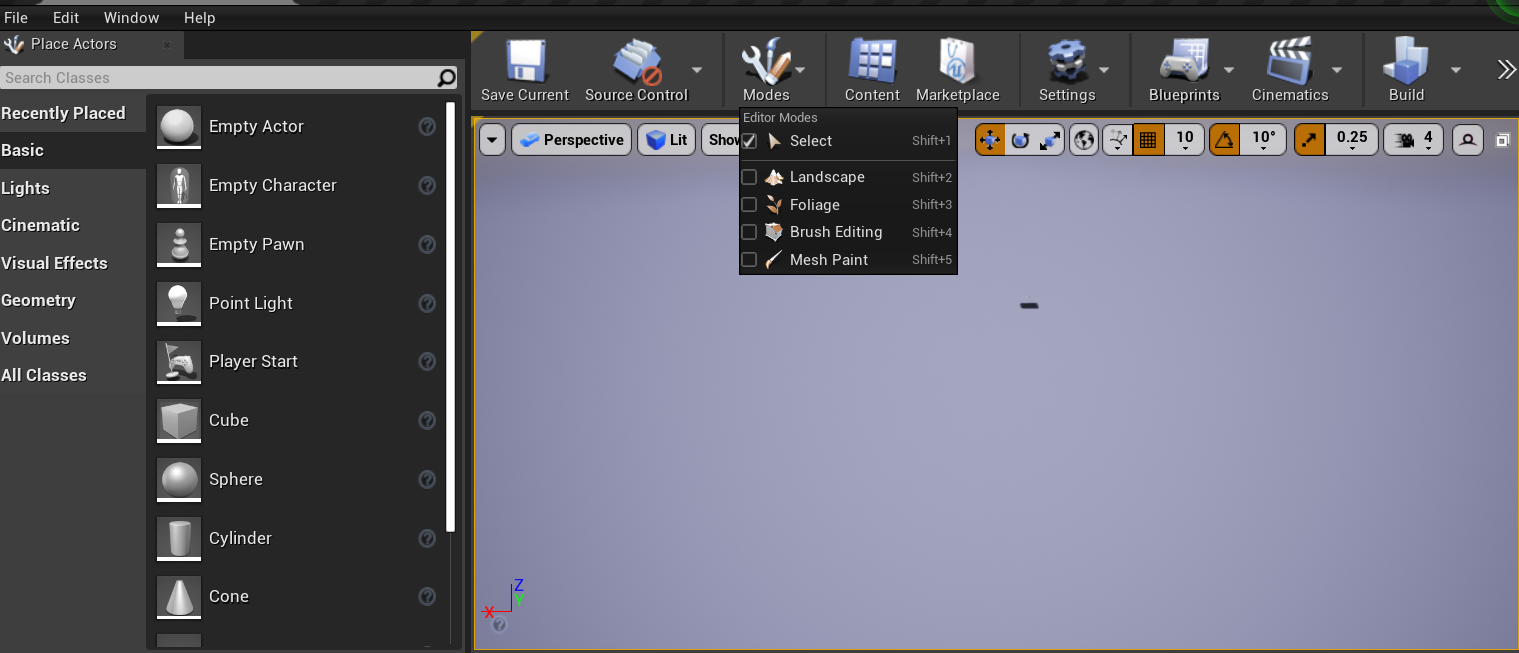Open the Blueprints dropdown arrow

[1228, 70]
